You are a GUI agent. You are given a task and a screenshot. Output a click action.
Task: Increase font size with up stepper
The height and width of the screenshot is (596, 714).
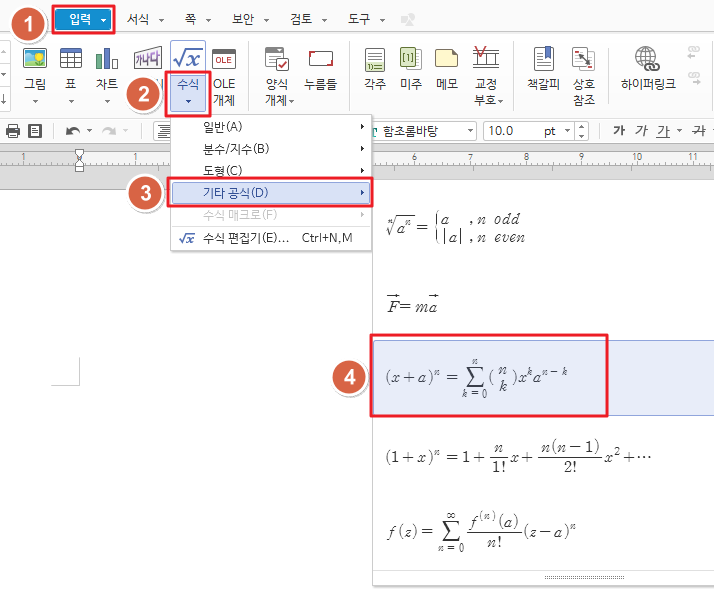581,126
